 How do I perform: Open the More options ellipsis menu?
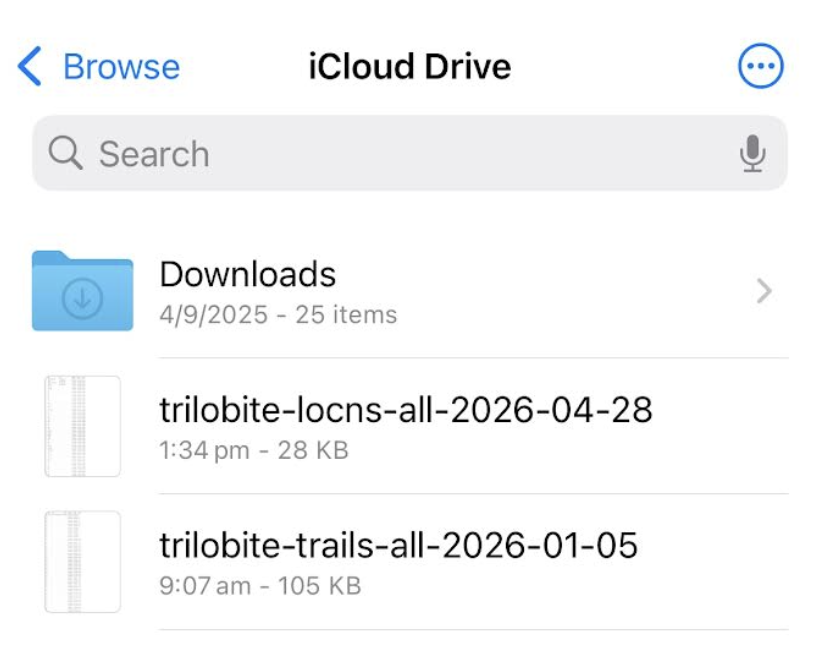click(760, 67)
